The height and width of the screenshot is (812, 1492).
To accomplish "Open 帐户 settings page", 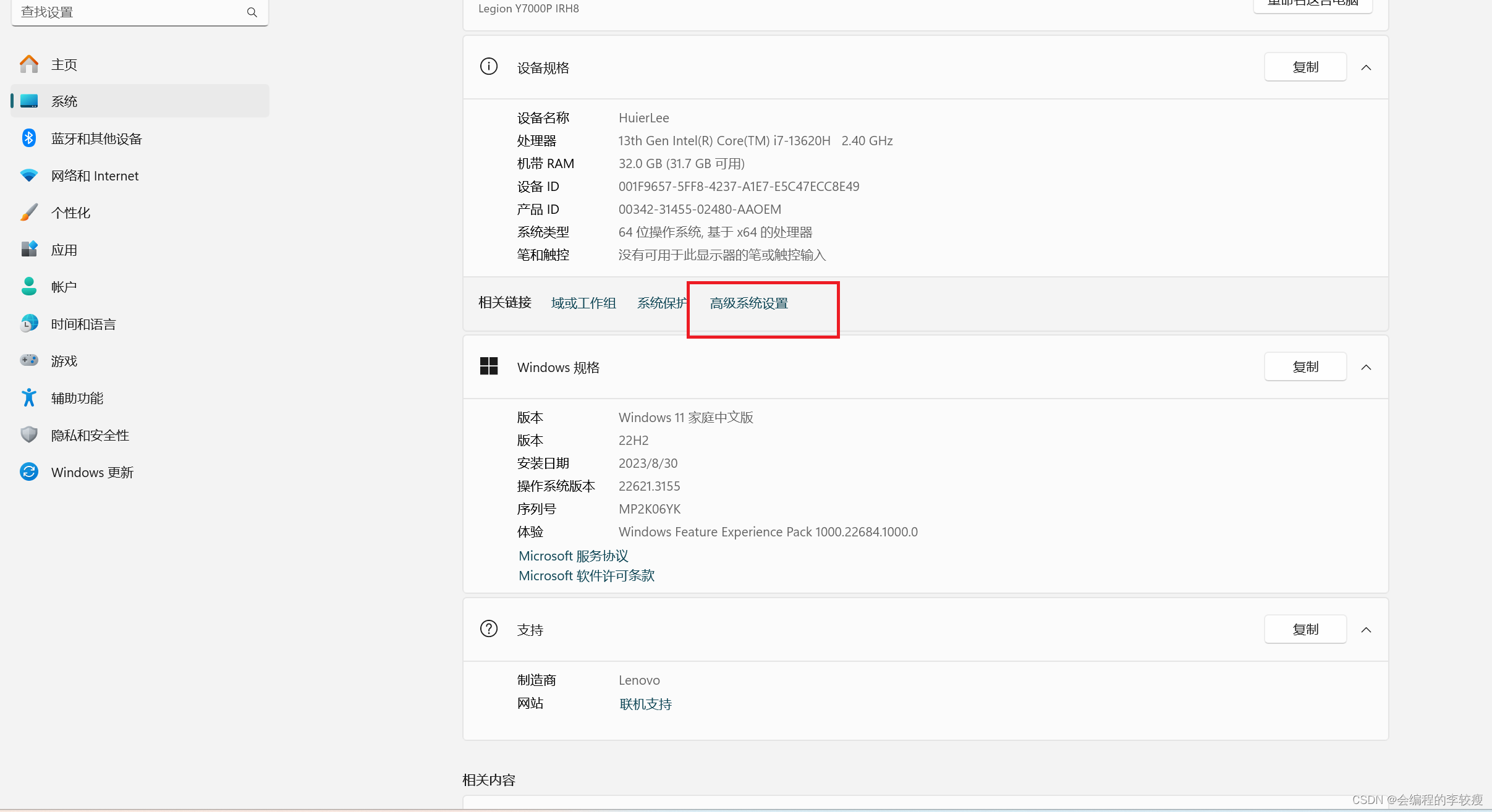I will point(140,287).
